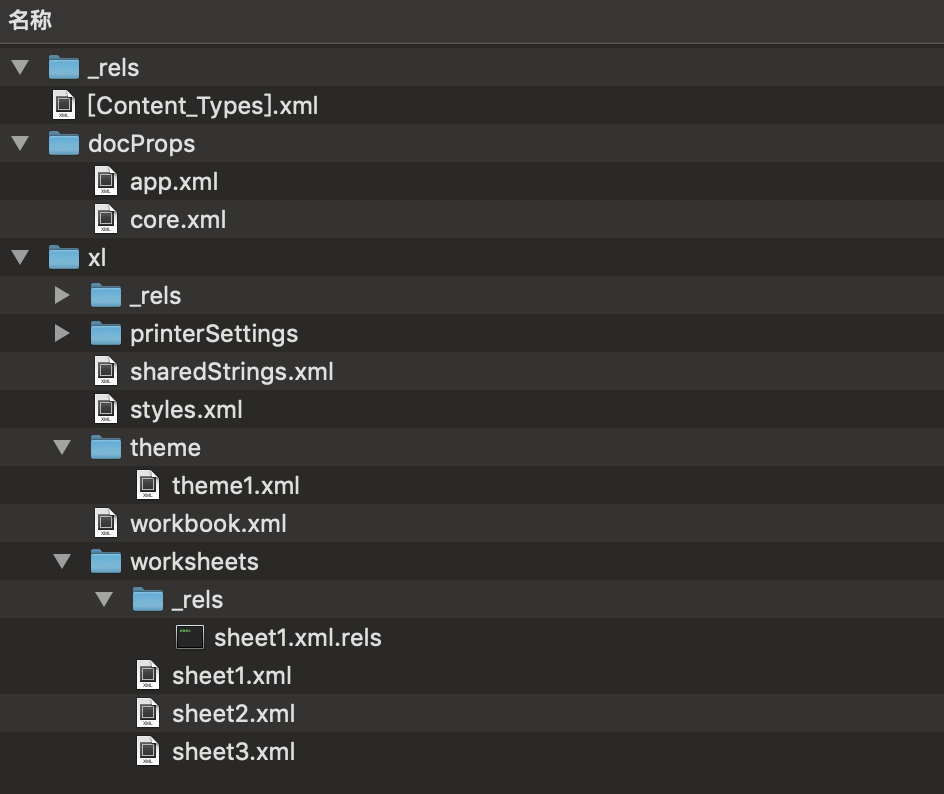
Task: Click the printerSettings folder icon
Action: 106,333
